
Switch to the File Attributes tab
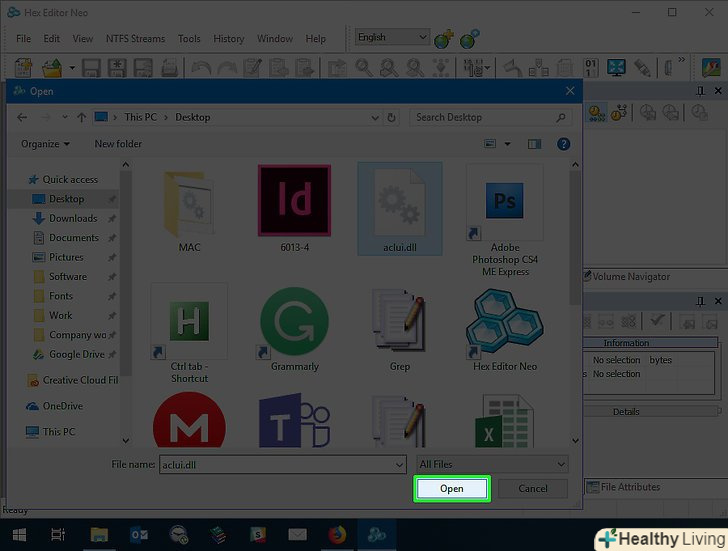tap(623, 487)
